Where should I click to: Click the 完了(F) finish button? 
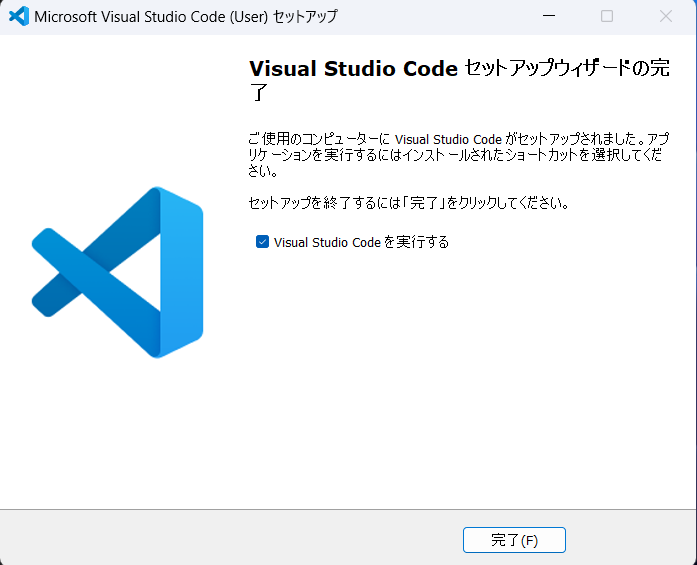coord(514,540)
